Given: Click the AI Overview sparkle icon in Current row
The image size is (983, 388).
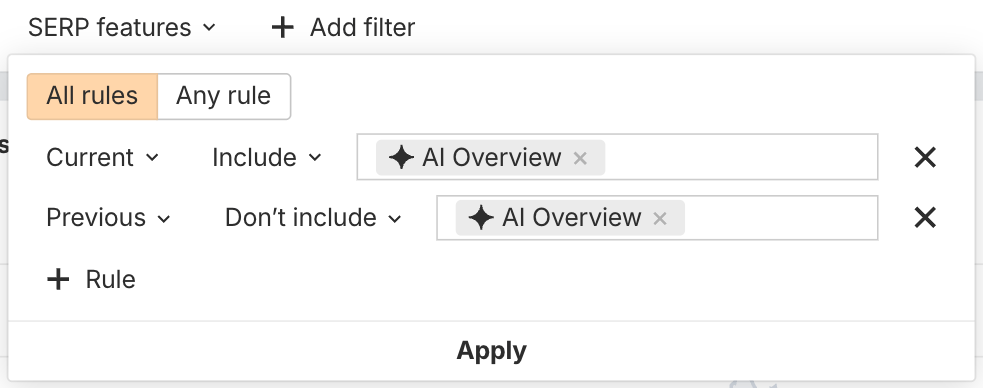Looking at the screenshot, I should pyautogui.click(x=401, y=158).
